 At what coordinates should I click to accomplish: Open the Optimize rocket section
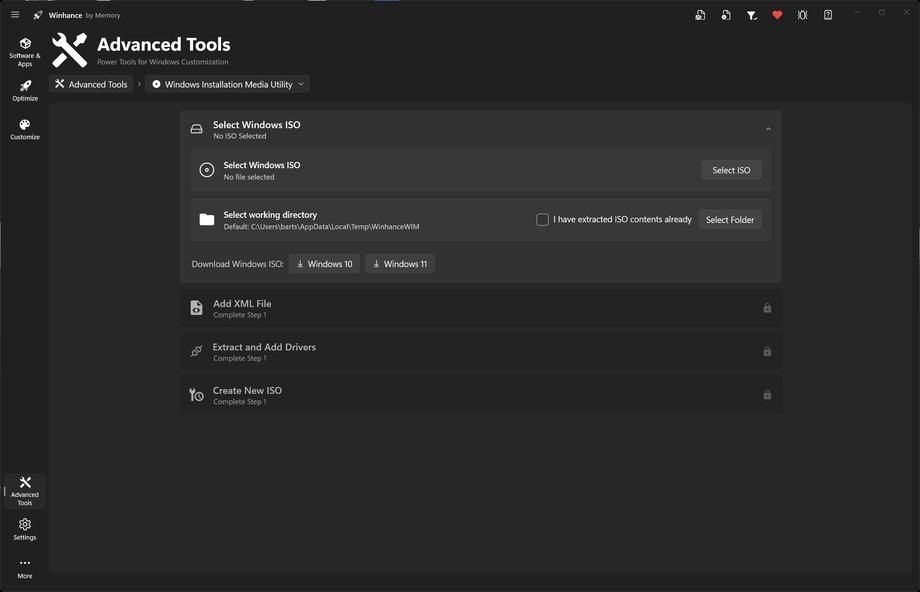[25, 91]
